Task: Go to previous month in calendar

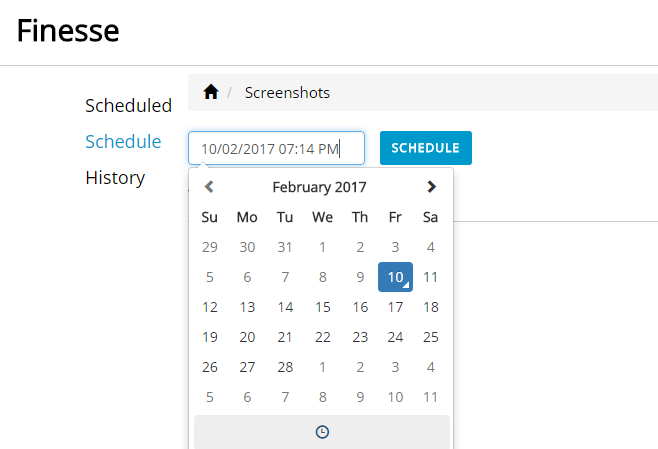Action: point(209,187)
